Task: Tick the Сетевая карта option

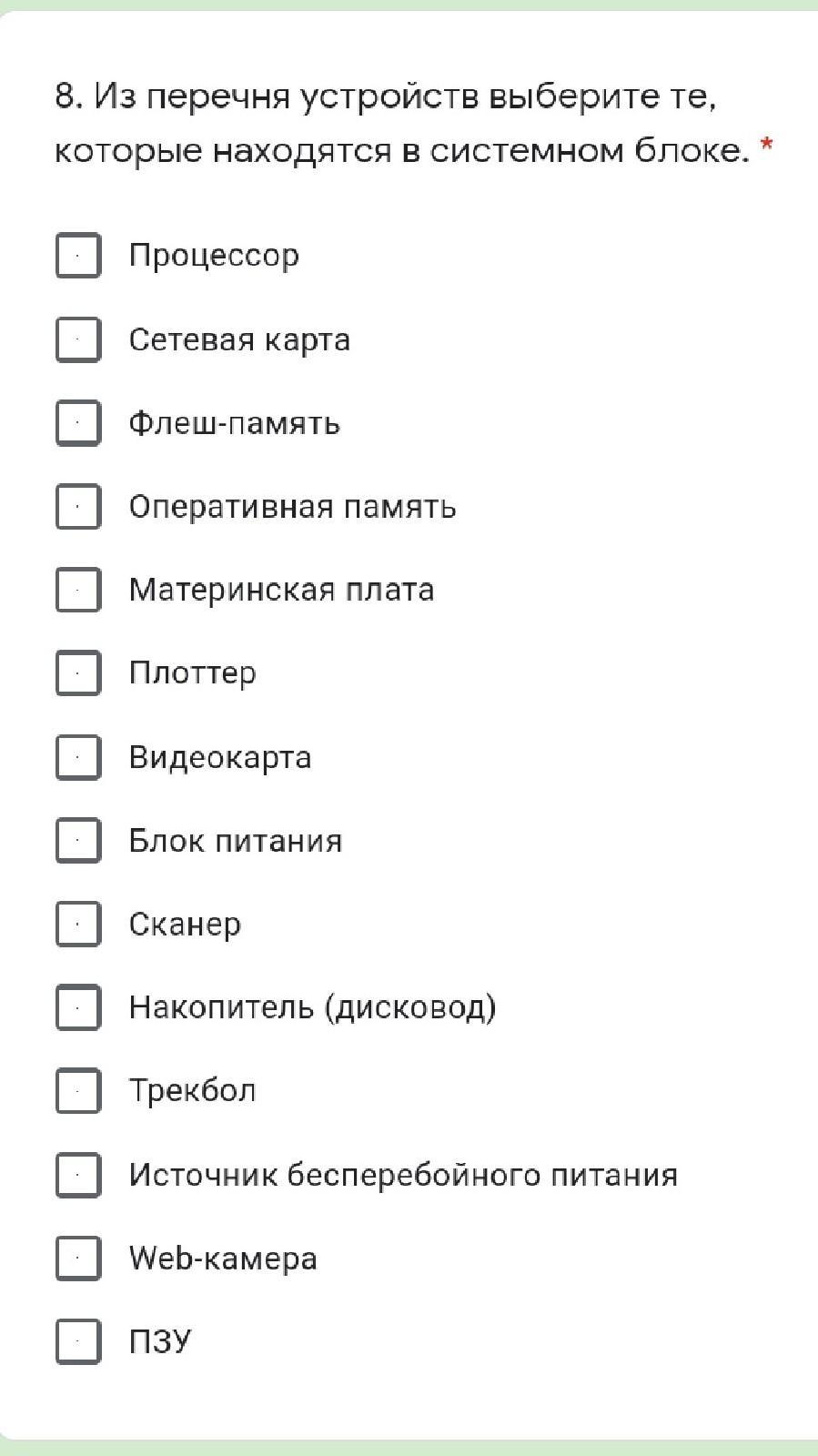Action: tap(78, 339)
